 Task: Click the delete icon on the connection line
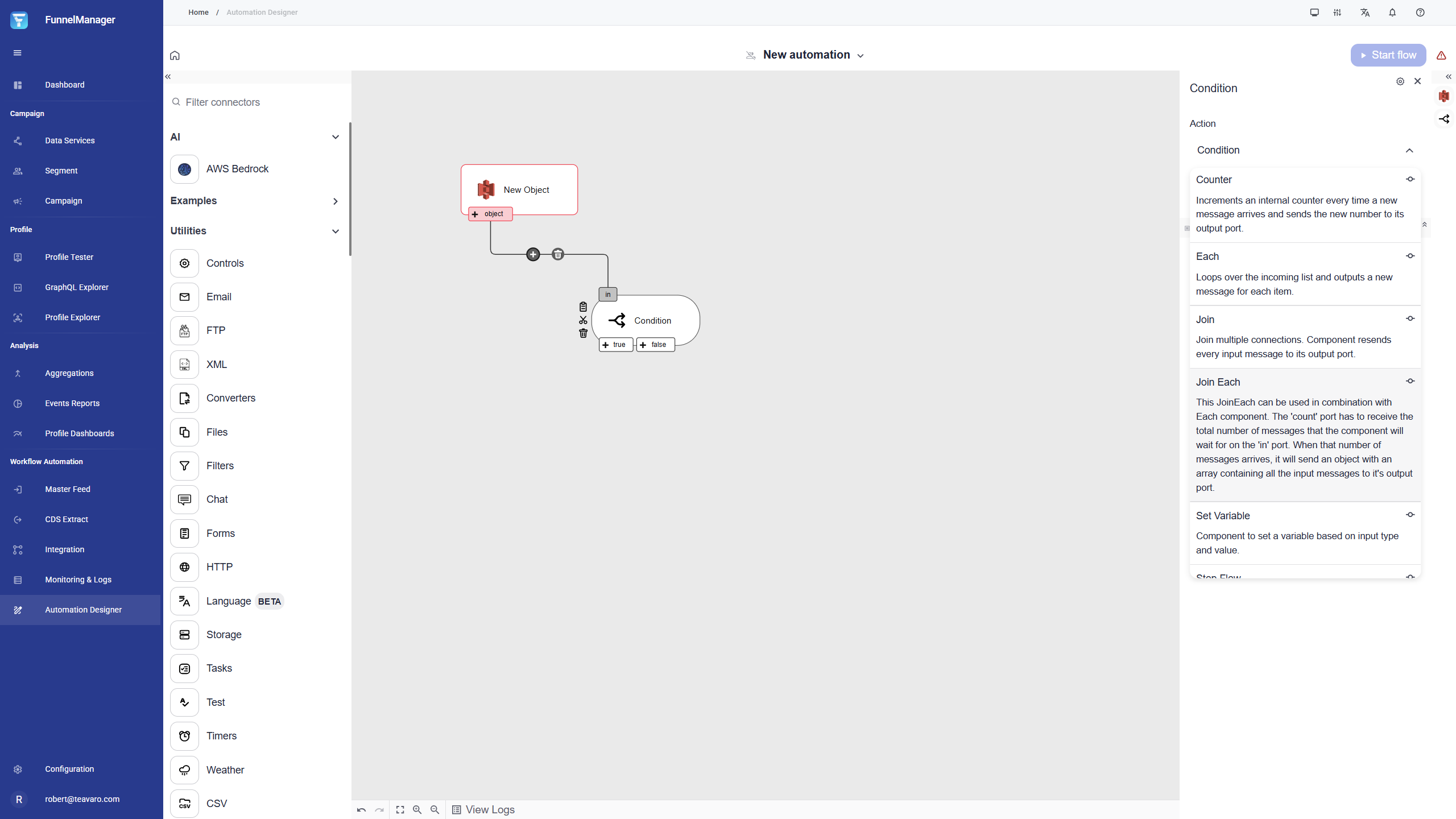coord(558,254)
